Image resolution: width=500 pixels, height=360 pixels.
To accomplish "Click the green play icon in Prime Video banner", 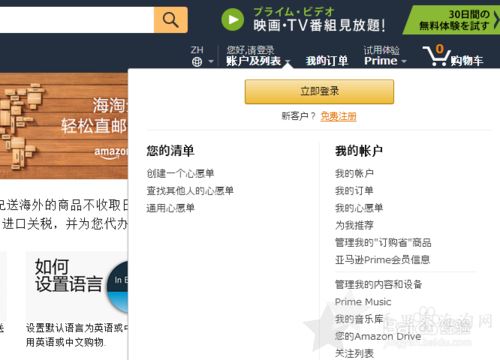I will tap(233, 20).
